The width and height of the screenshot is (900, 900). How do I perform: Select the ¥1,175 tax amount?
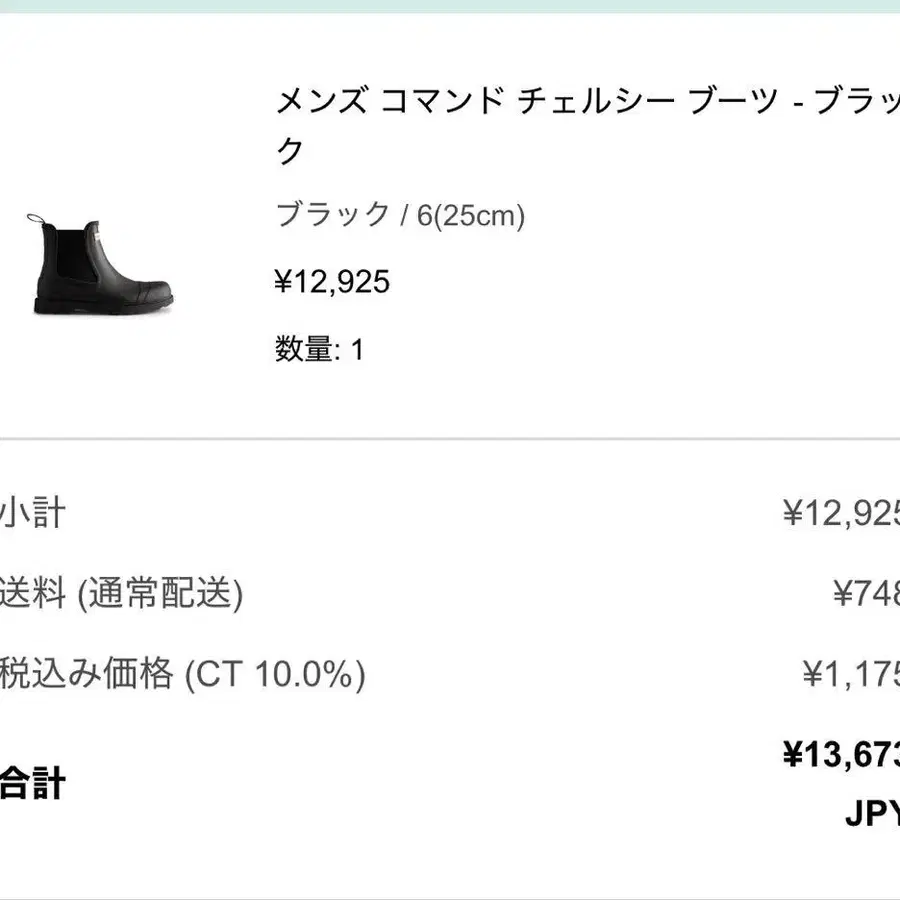coord(852,675)
